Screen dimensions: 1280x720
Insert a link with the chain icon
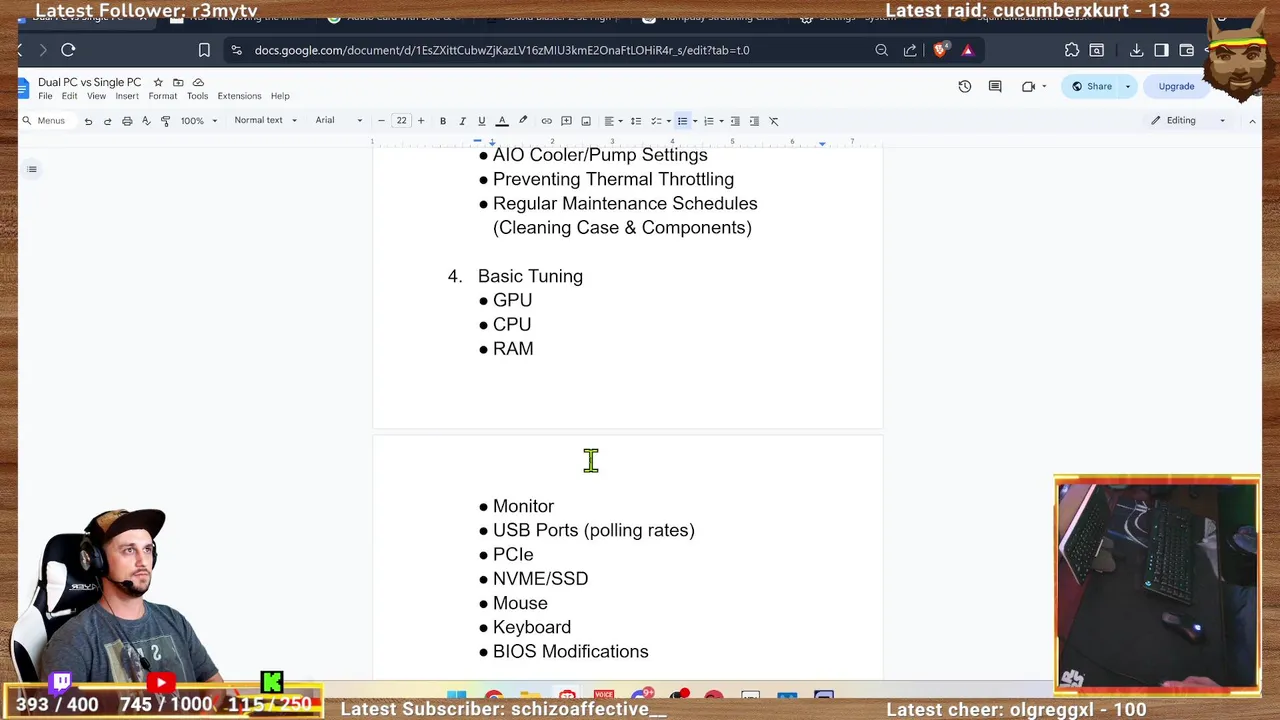546,121
